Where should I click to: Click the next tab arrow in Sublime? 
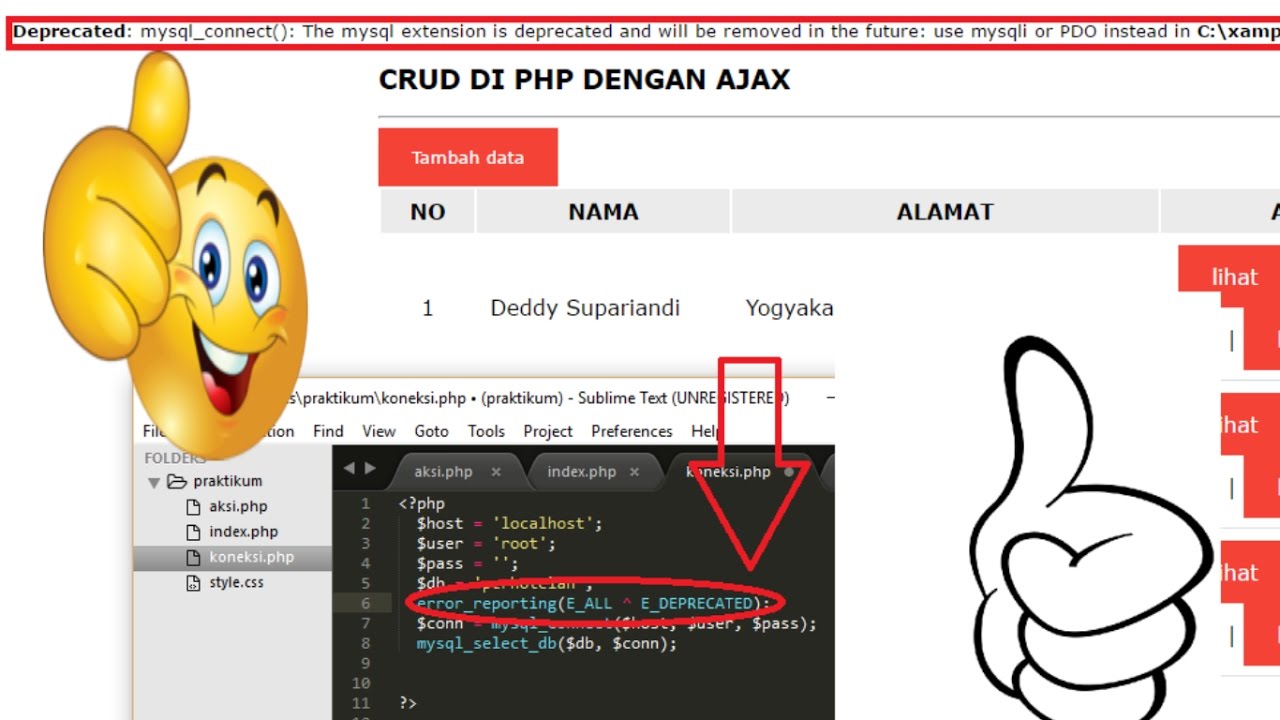click(x=370, y=468)
